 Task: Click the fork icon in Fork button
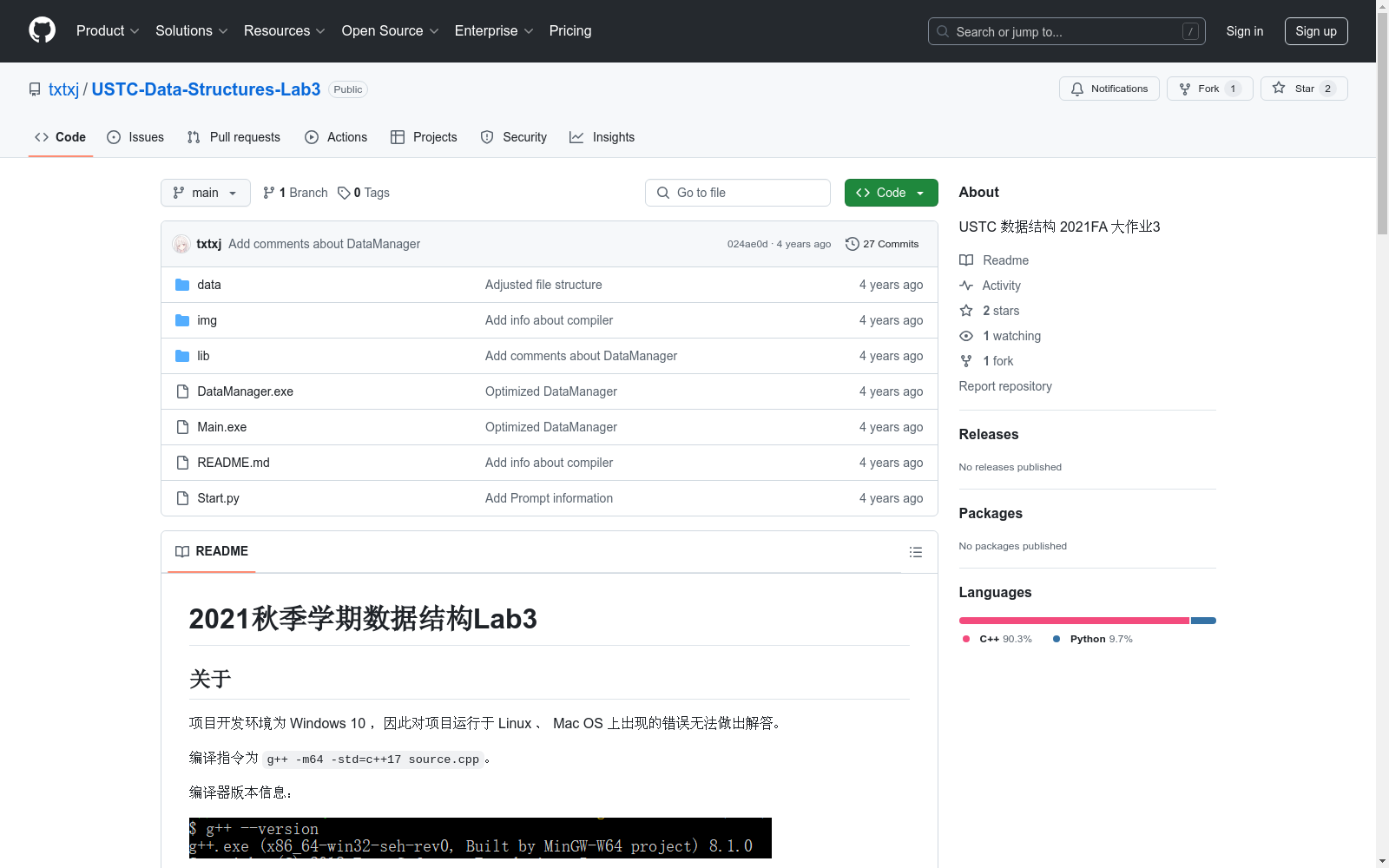(1185, 89)
